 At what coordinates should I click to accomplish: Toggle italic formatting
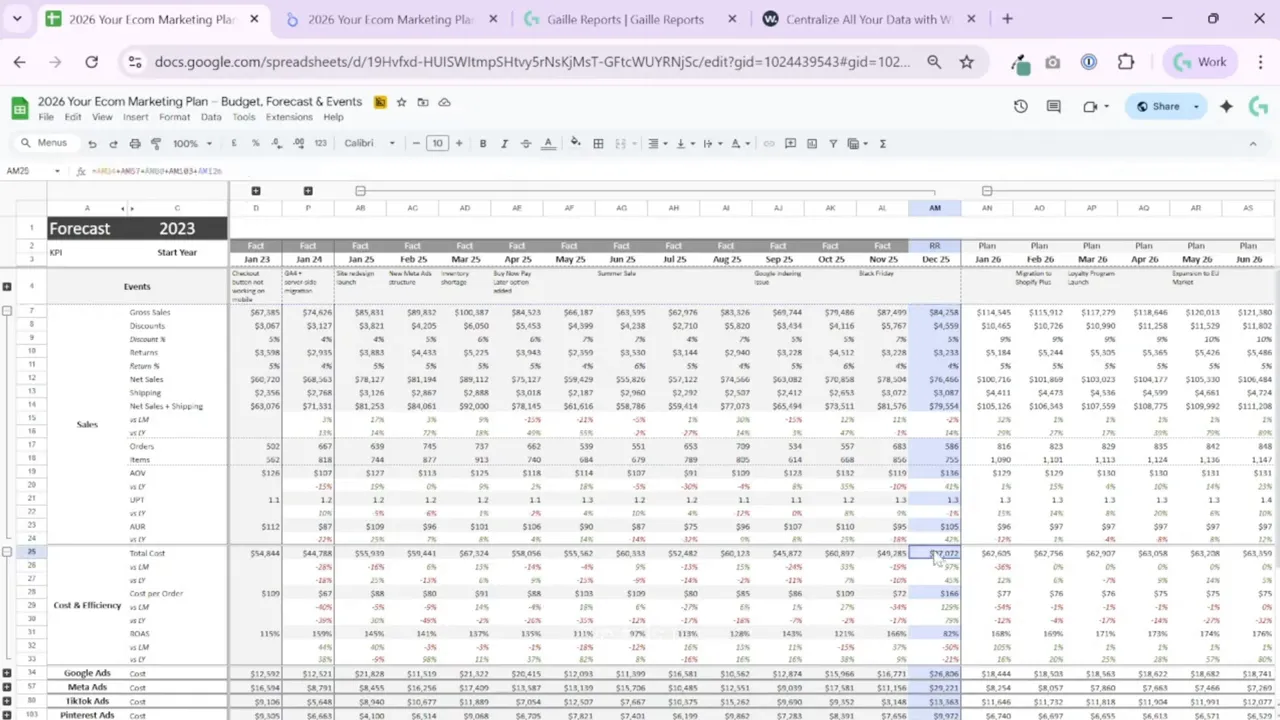pyautogui.click(x=502, y=143)
